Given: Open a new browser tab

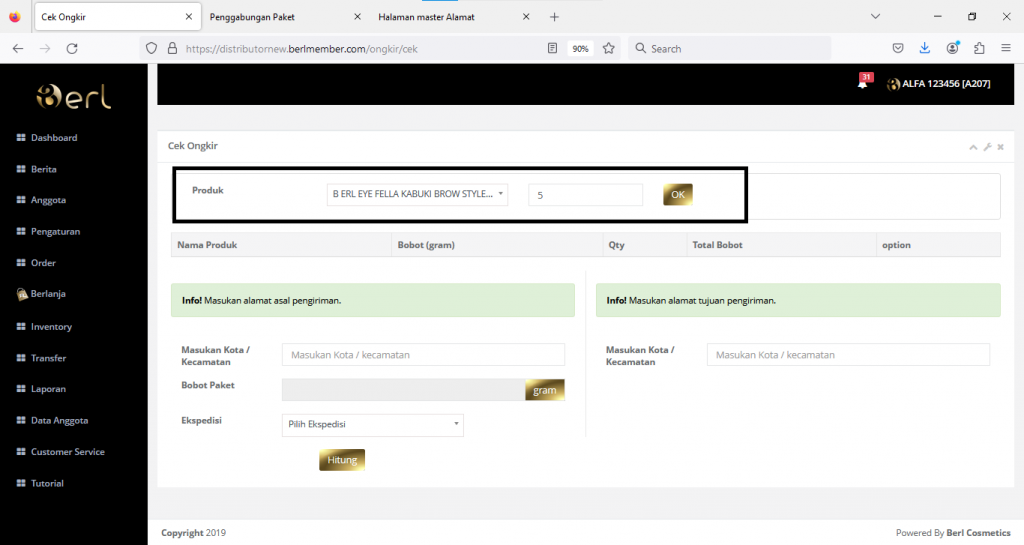Looking at the screenshot, I should tap(554, 17).
